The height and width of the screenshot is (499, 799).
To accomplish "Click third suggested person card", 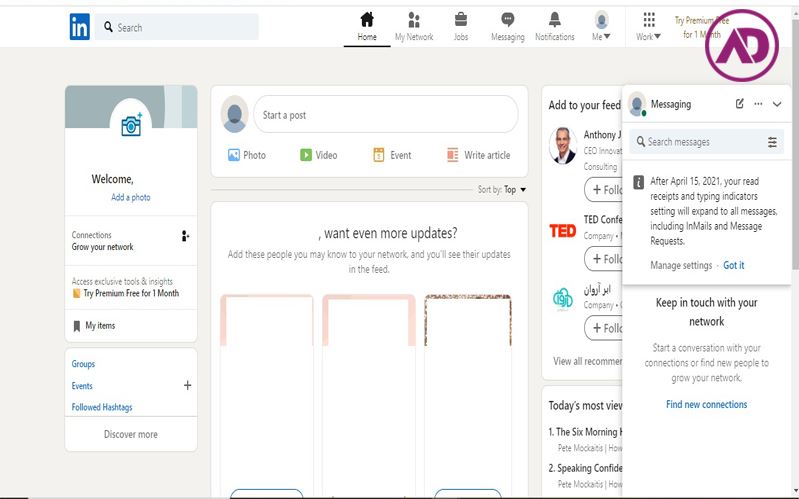I will [468, 396].
